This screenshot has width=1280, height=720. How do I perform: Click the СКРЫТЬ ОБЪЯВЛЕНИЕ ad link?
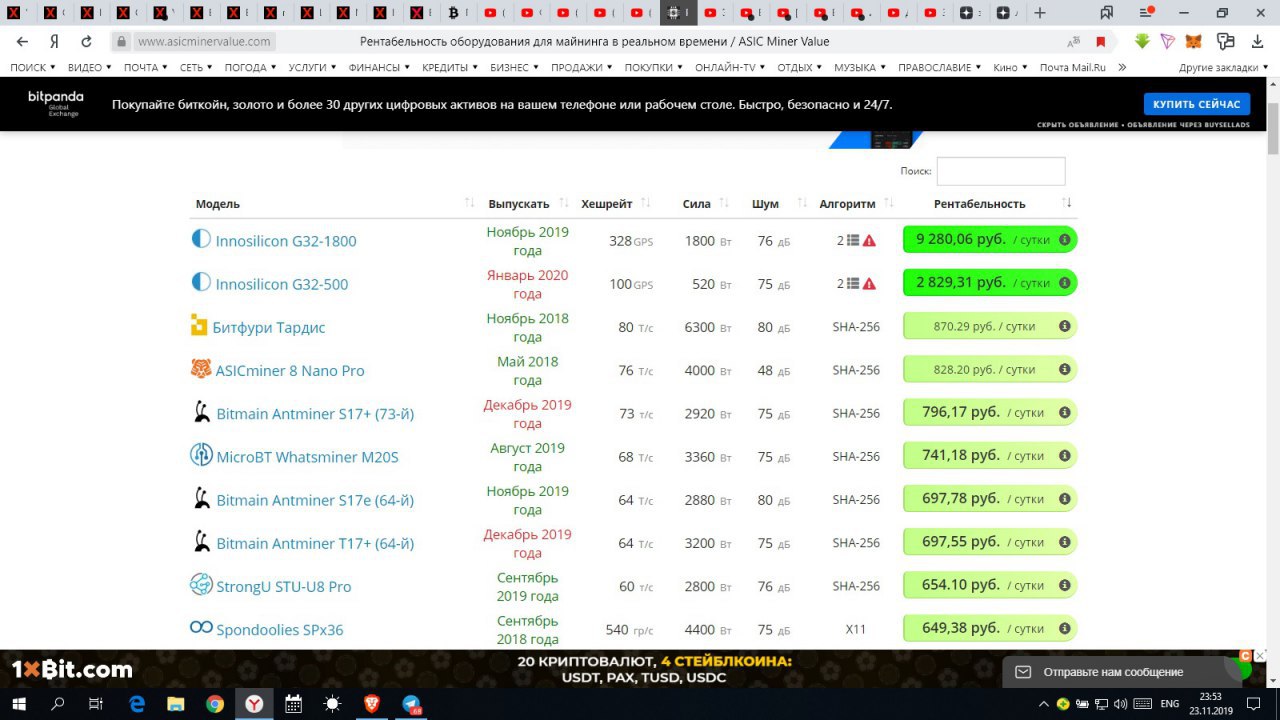click(x=1078, y=125)
